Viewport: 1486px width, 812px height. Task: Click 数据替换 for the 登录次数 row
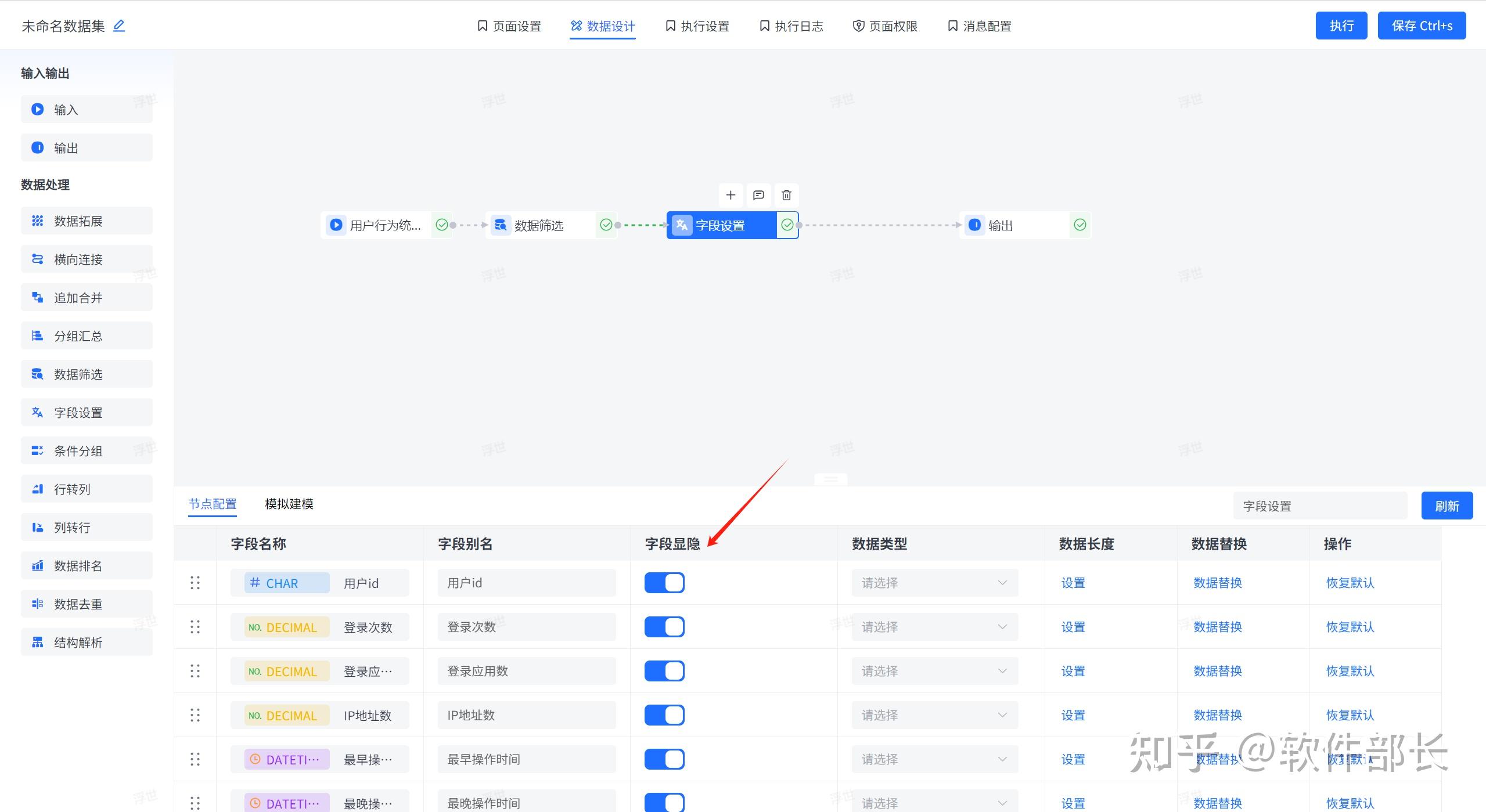(x=1216, y=626)
